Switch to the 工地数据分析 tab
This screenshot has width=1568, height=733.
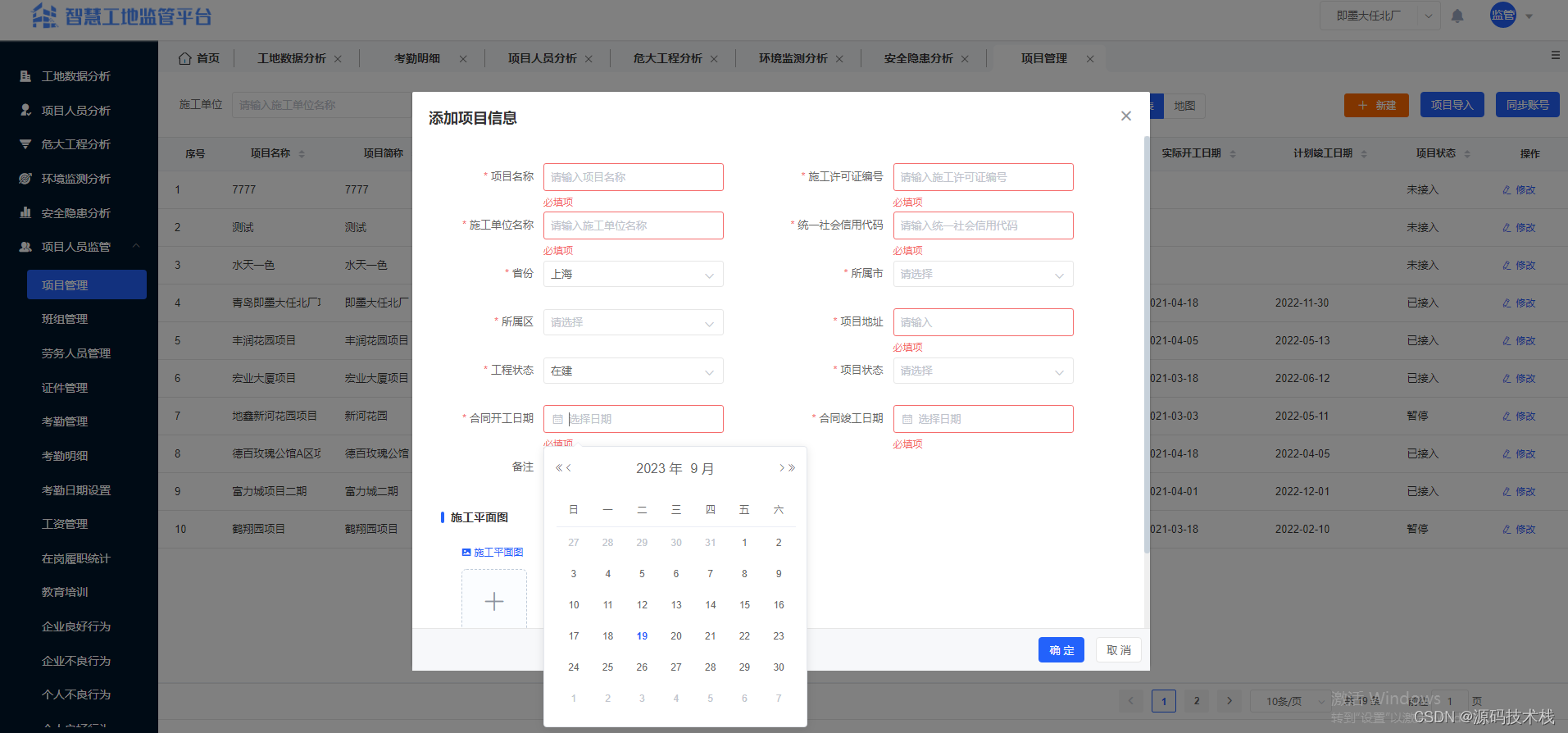tap(292, 58)
